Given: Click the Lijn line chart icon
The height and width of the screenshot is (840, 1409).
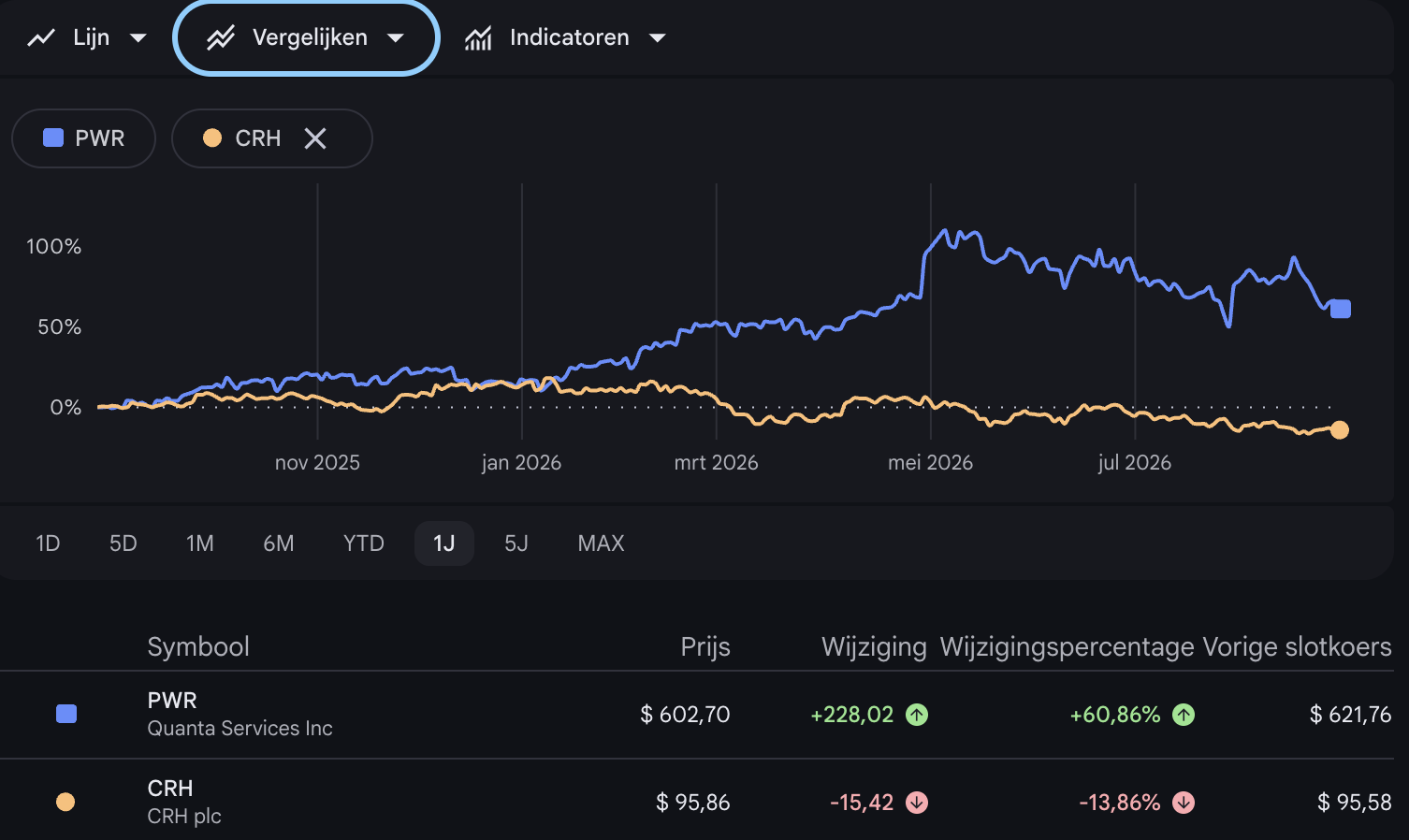Looking at the screenshot, I should (41, 37).
